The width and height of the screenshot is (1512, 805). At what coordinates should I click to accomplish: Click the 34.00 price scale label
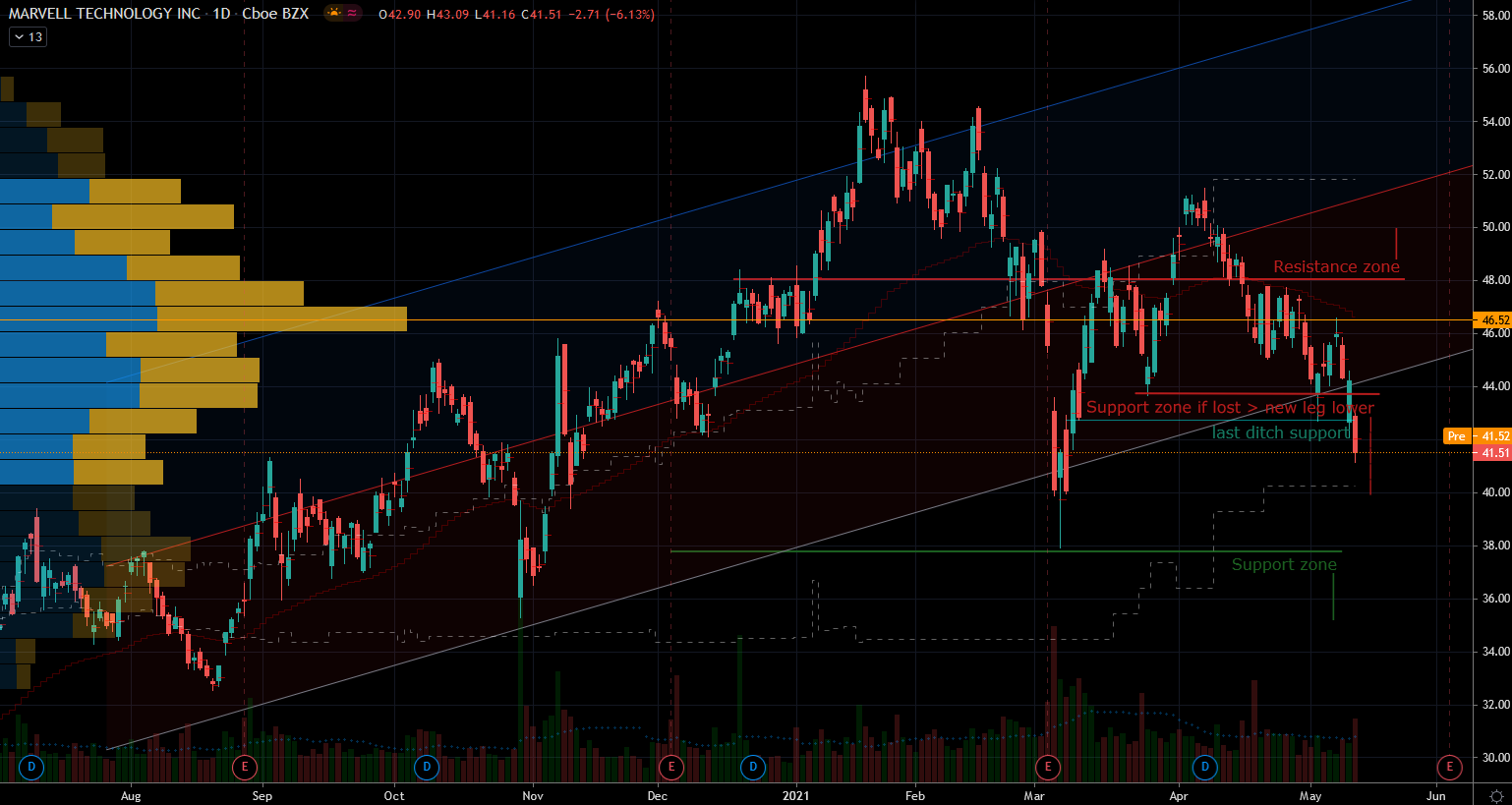[1496, 652]
